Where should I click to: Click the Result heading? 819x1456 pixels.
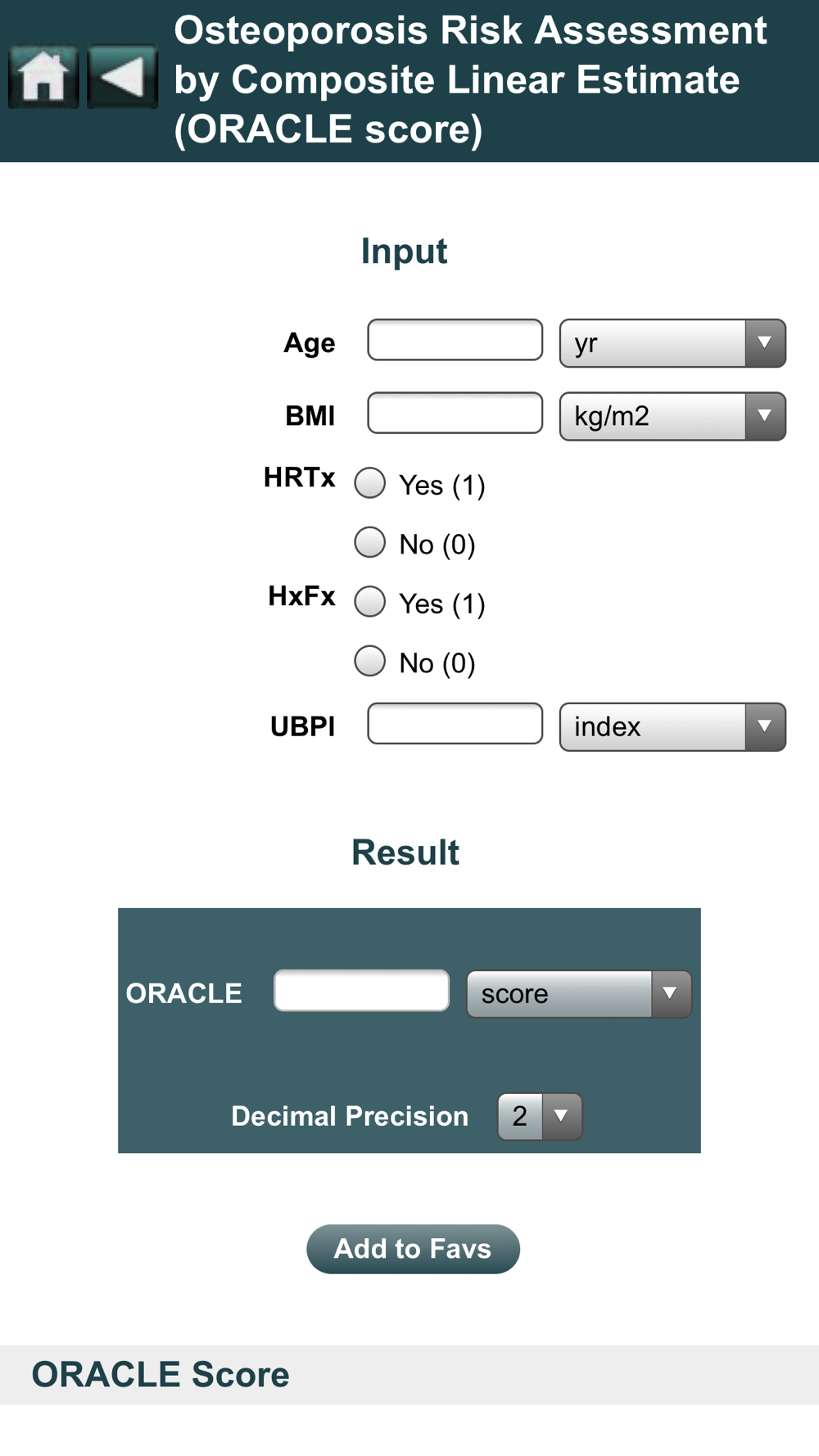[x=405, y=852]
